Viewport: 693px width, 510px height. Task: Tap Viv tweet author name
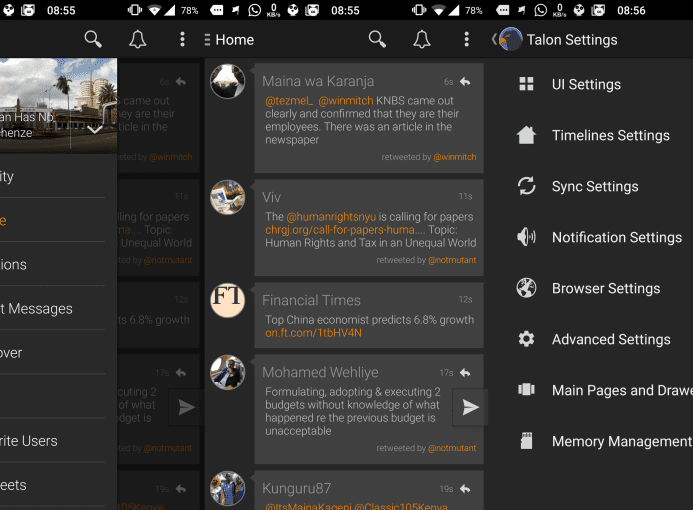click(x=271, y=197)
